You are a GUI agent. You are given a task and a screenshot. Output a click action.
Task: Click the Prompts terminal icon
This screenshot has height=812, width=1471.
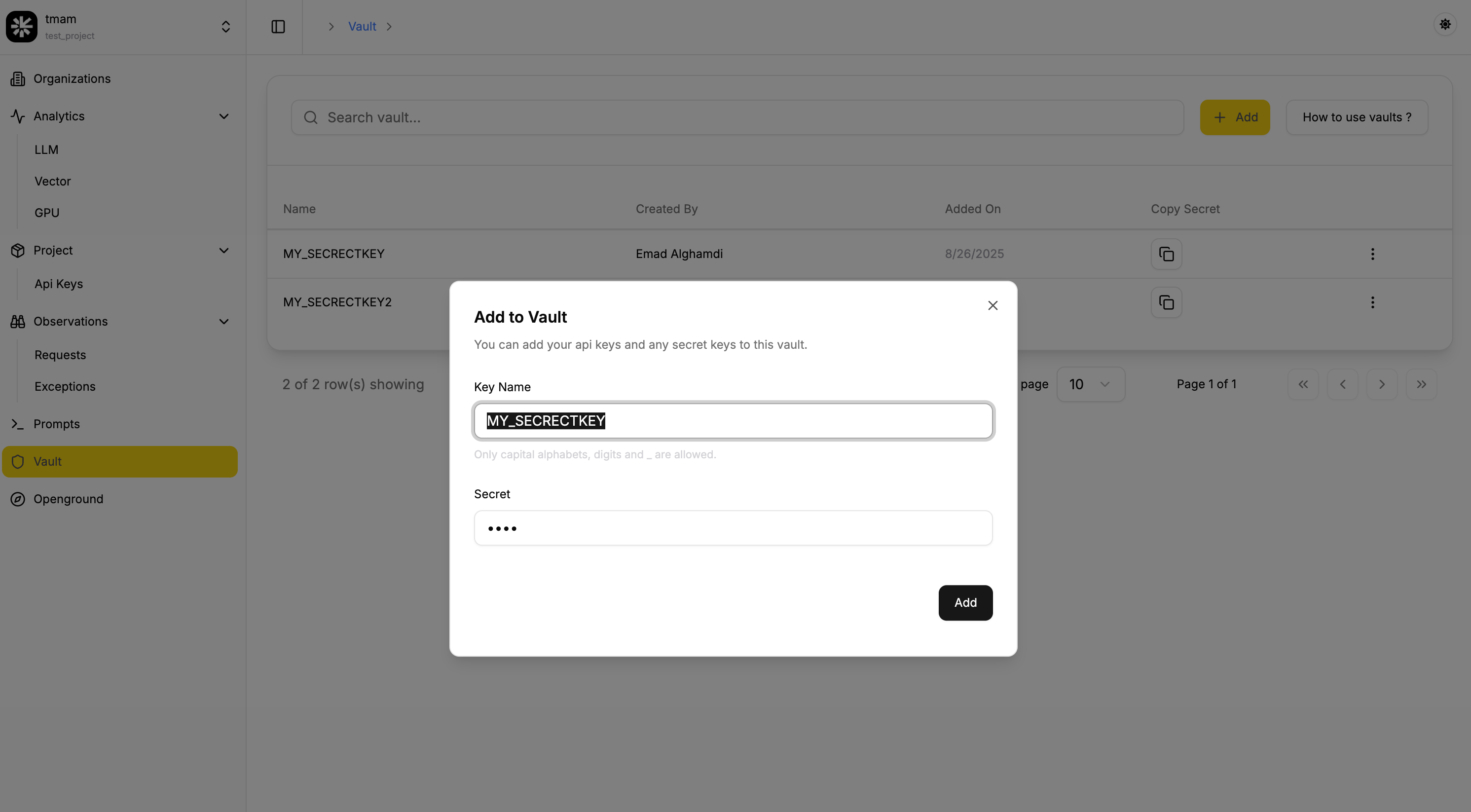coord(18,424)
